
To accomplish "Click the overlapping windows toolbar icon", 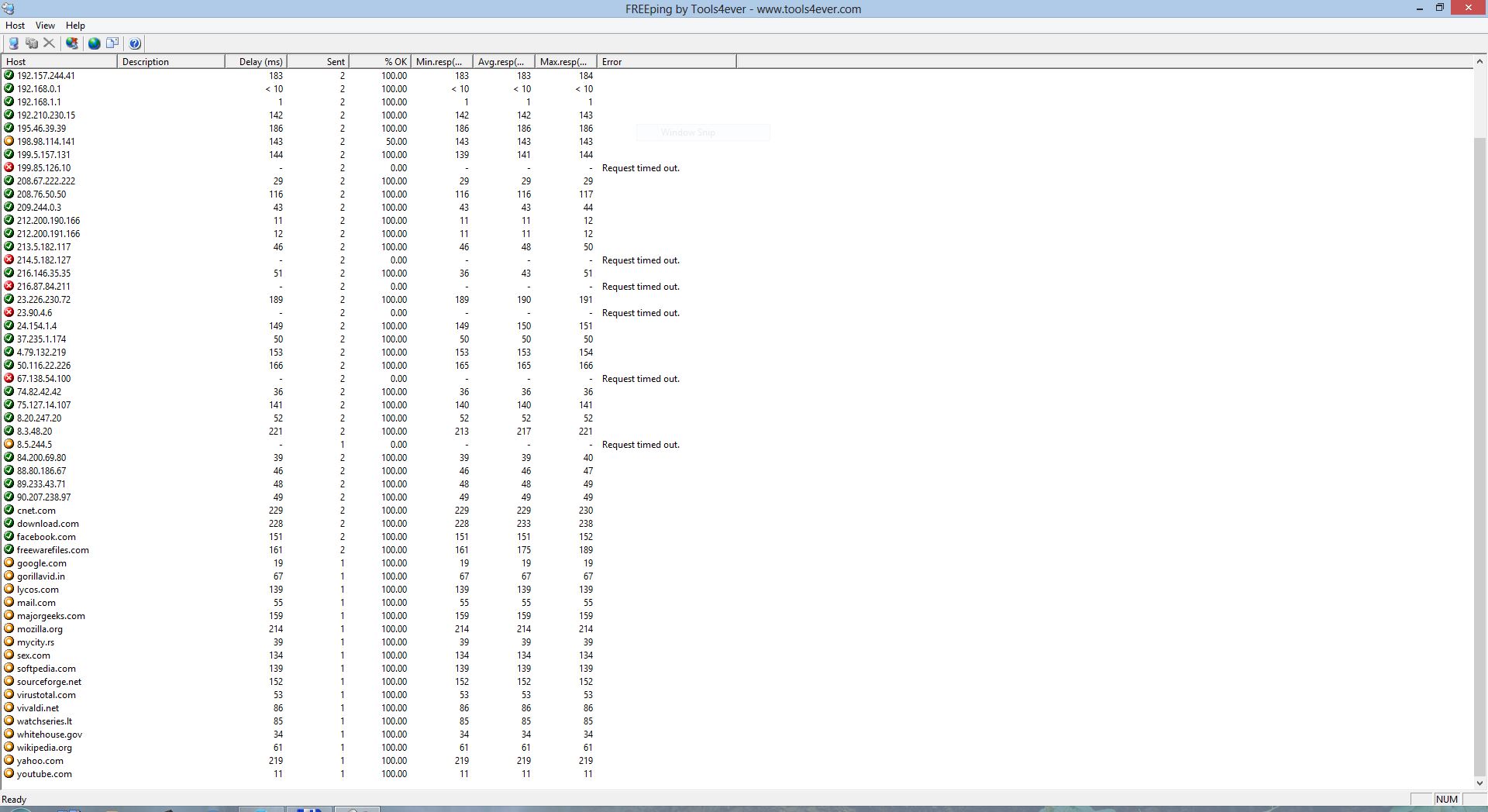I will click(112, 43).
